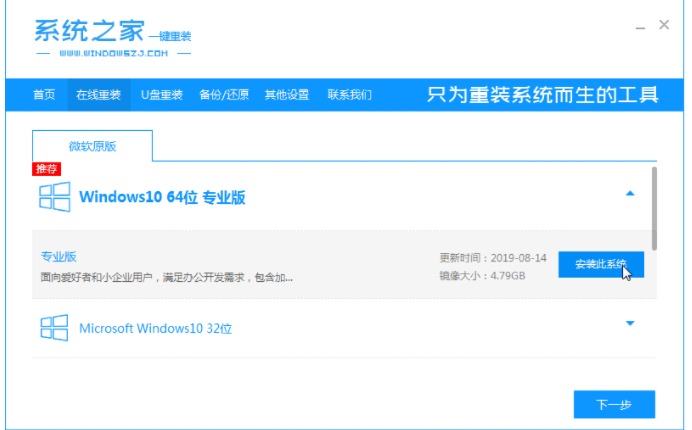The height and width of the screenshot is (430, 692).
Task: Expand the Microsoft Windows10 32位 section
Action: 630,323
